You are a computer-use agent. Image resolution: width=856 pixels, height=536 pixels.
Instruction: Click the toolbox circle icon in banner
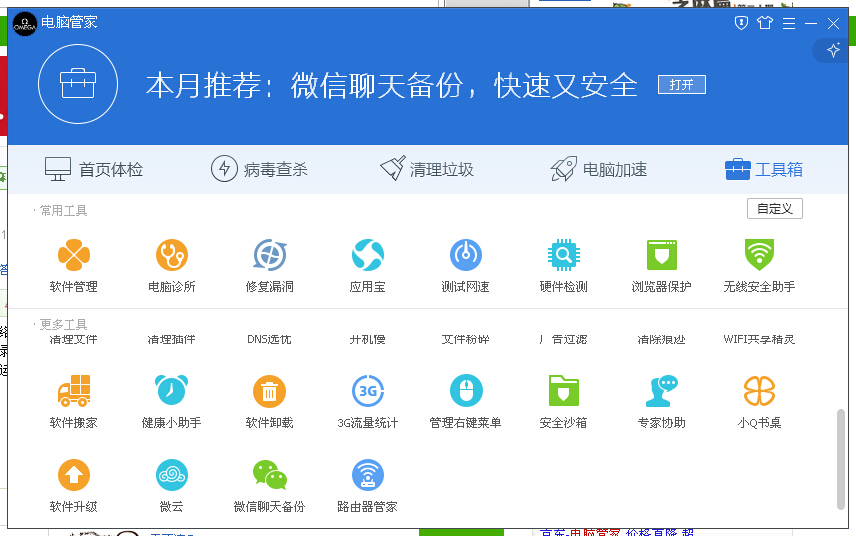(x=78, y=84)
